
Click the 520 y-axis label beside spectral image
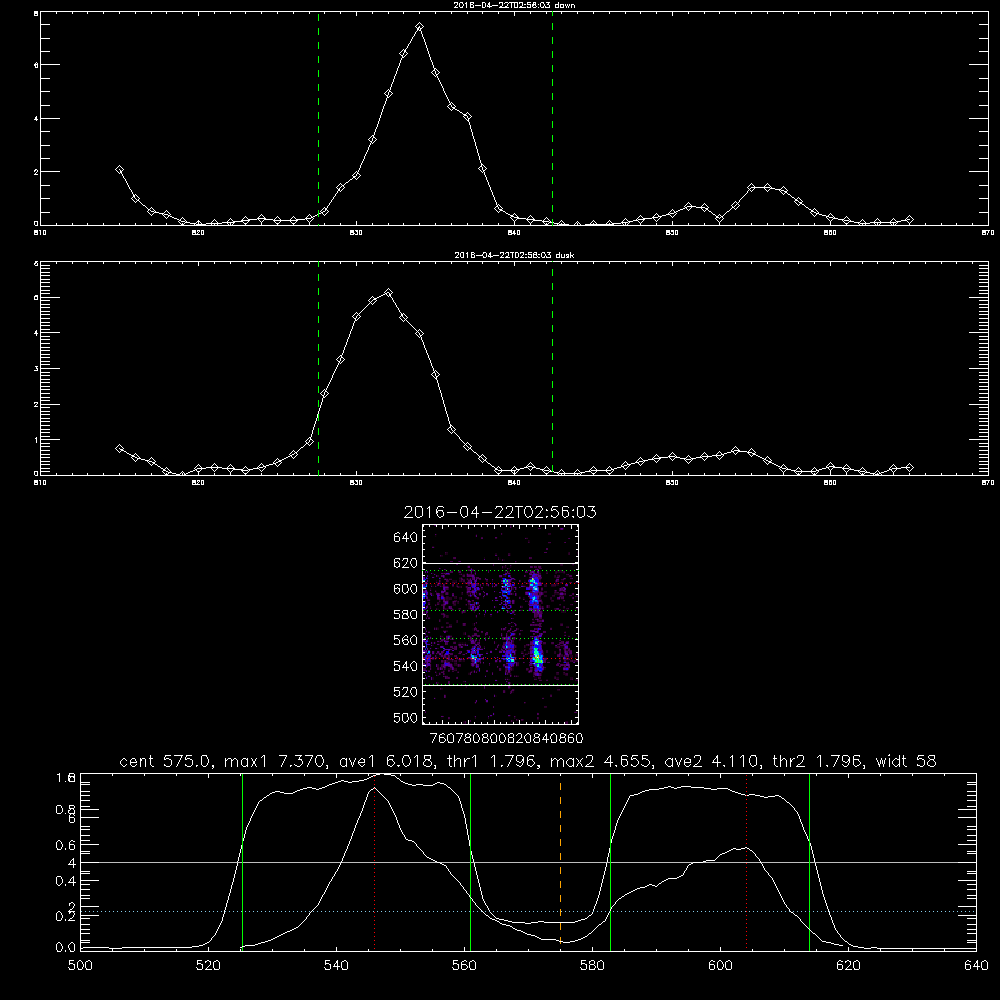[x=406, y=691]
